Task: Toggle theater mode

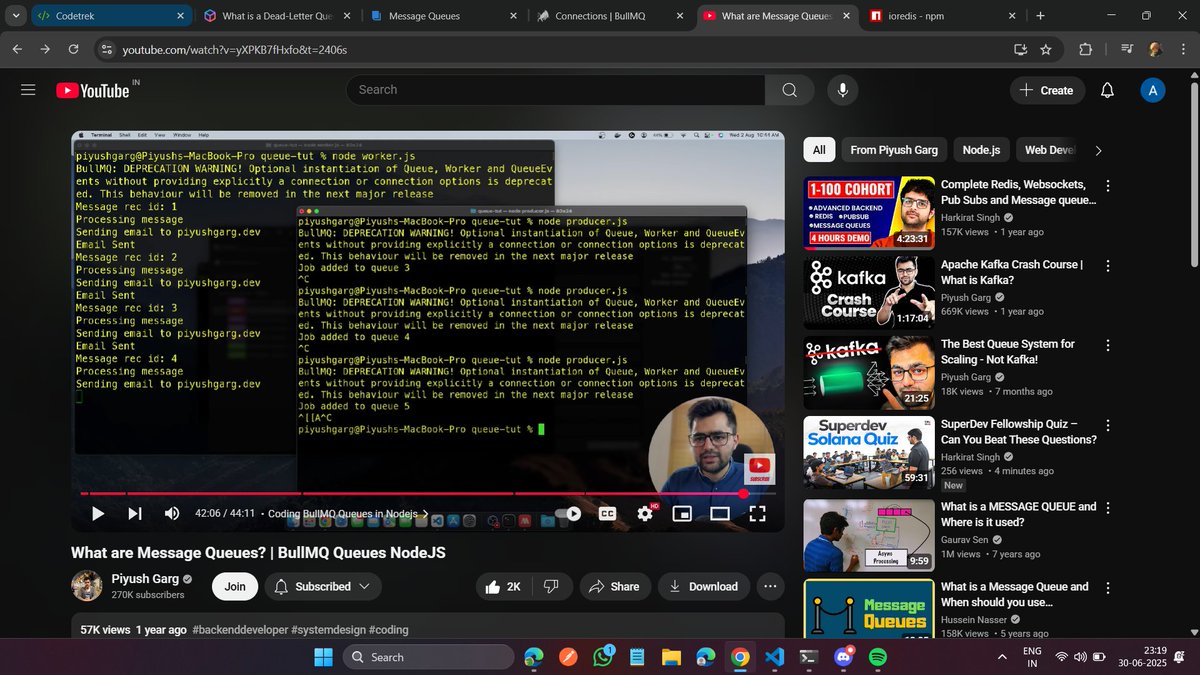Action: 720,513
